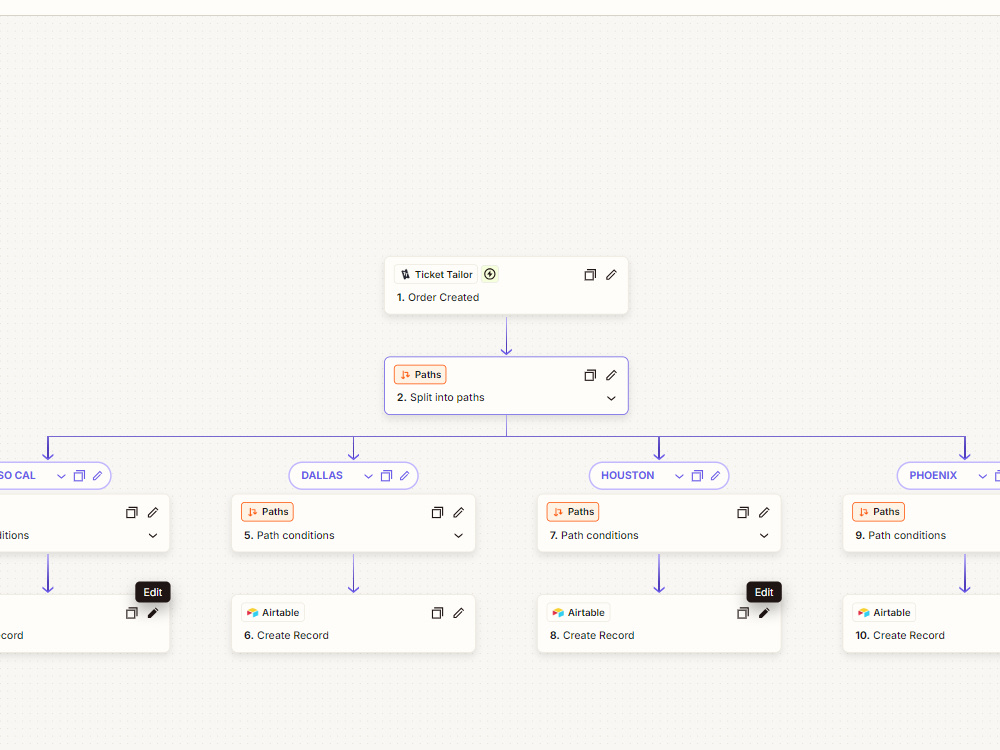Viewport: 1000px width, 750px height.
Task: Rename the HOUSTON path with pencil icon
Action: click(x=716, y=476)
